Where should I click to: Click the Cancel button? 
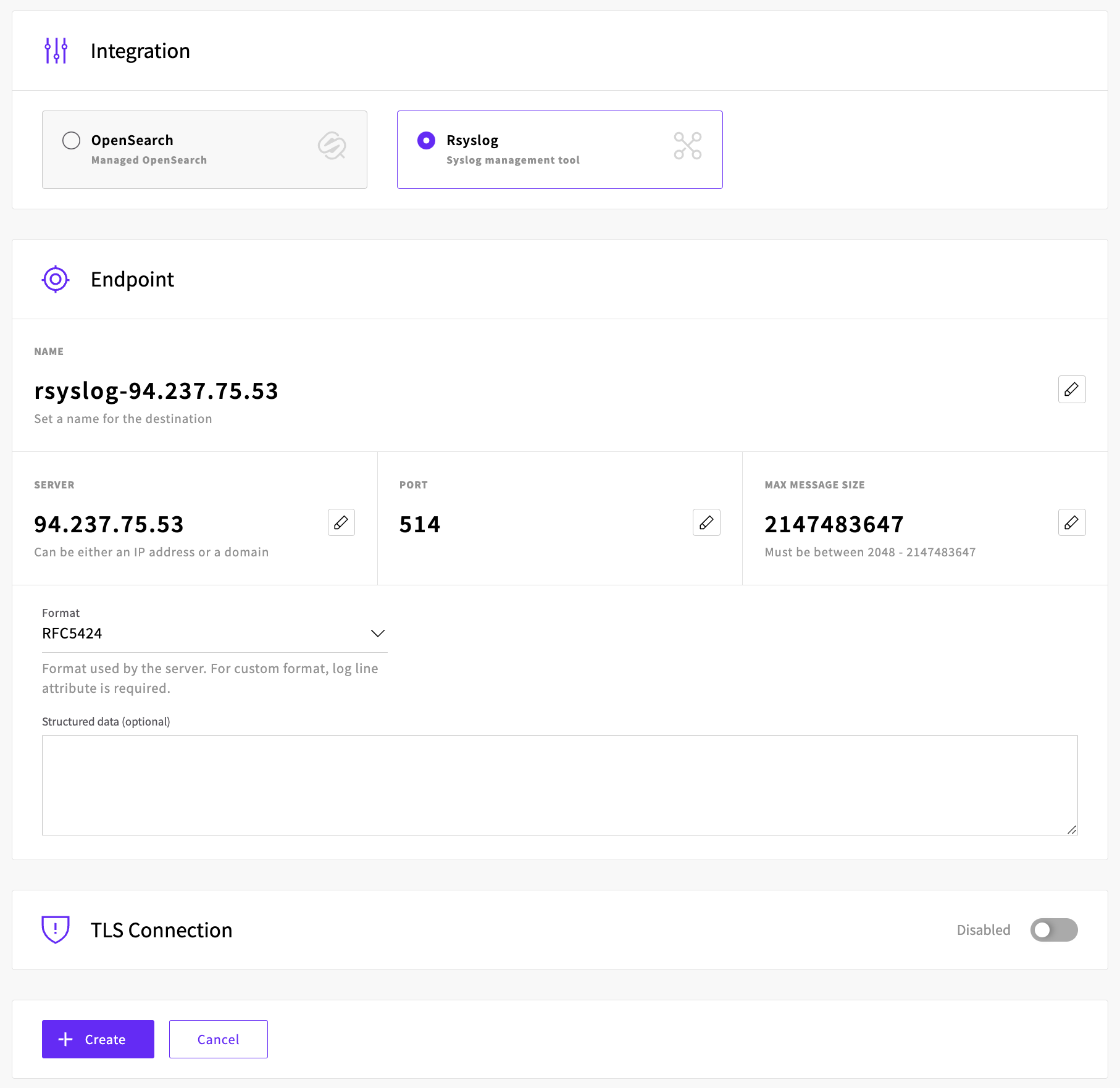[x=219, y=1039]
